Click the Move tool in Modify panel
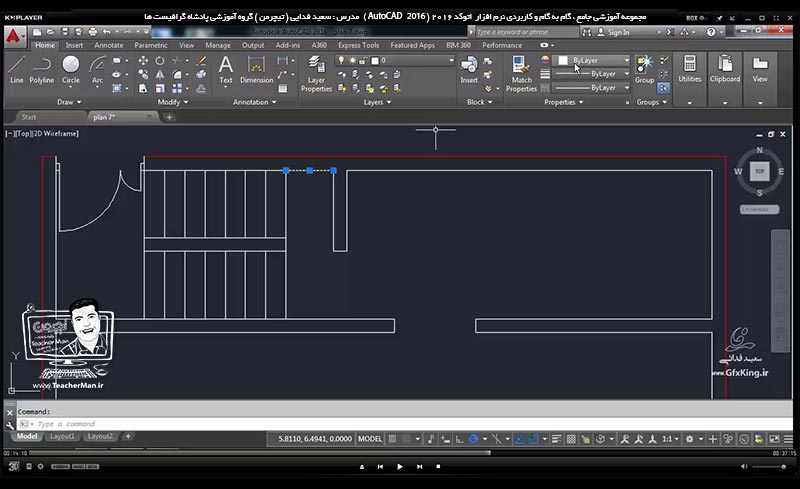The width and height of the screenshot is (800, 489). 143,61
